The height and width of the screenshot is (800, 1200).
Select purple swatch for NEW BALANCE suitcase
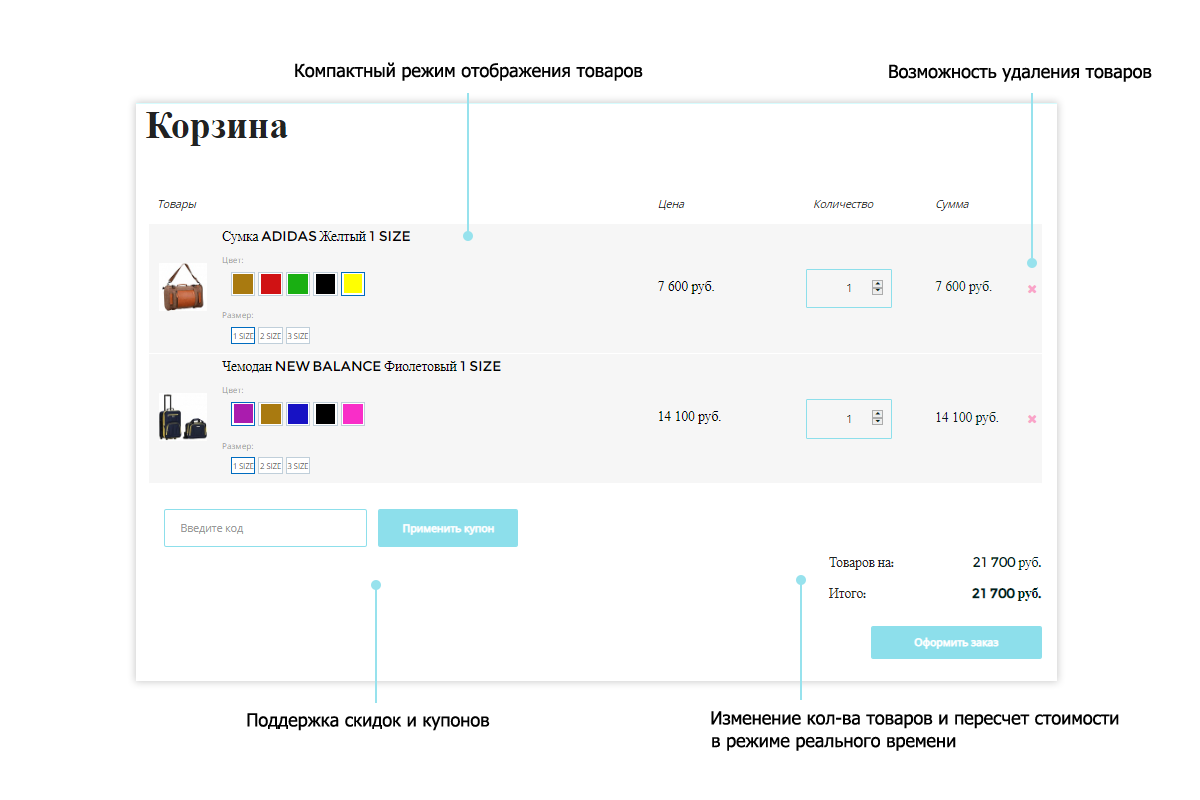243,414
